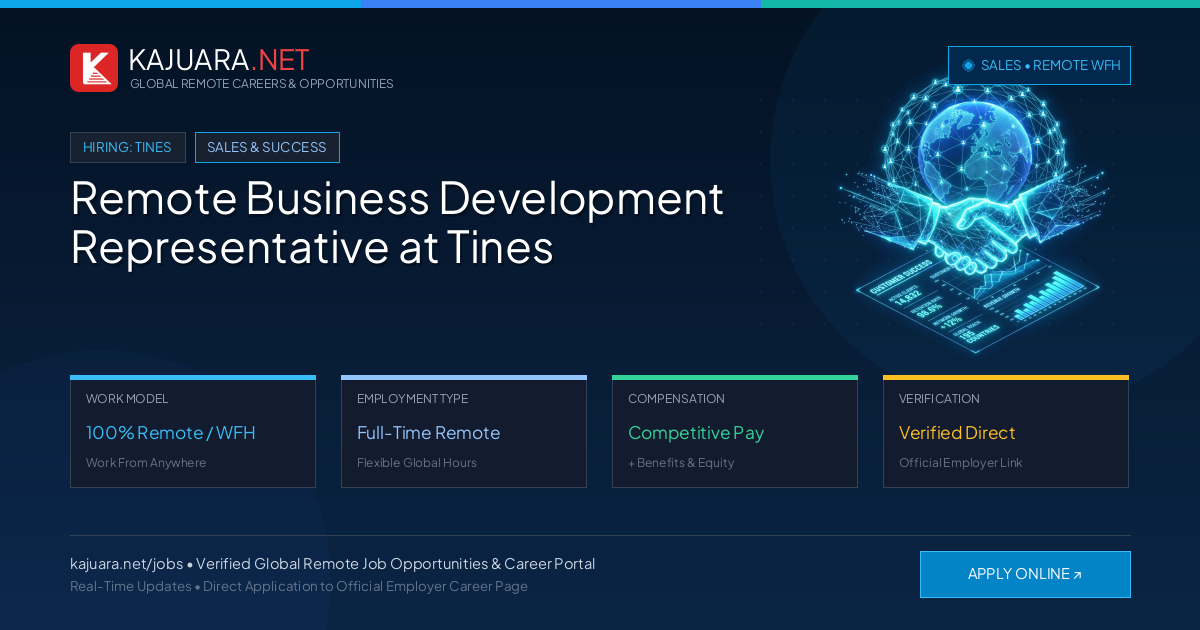Click the 'Competitive Pay' value
Viewport: 1200px width, 630px height.
[696, 433]
